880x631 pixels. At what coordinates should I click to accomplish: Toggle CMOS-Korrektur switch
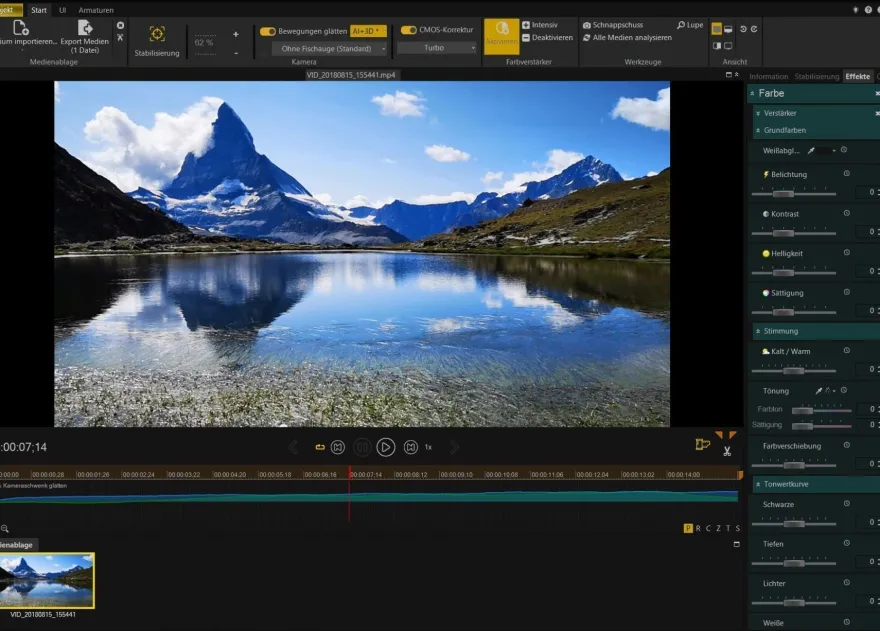pos(409,30)
